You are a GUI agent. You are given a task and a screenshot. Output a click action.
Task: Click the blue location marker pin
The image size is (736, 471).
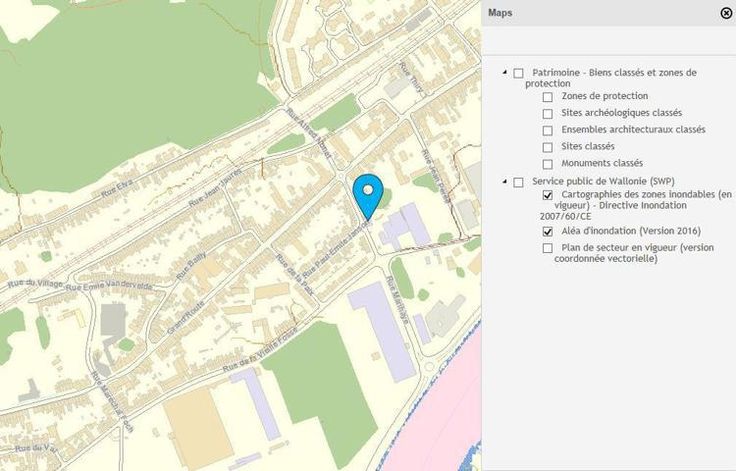tap(369, 193)
